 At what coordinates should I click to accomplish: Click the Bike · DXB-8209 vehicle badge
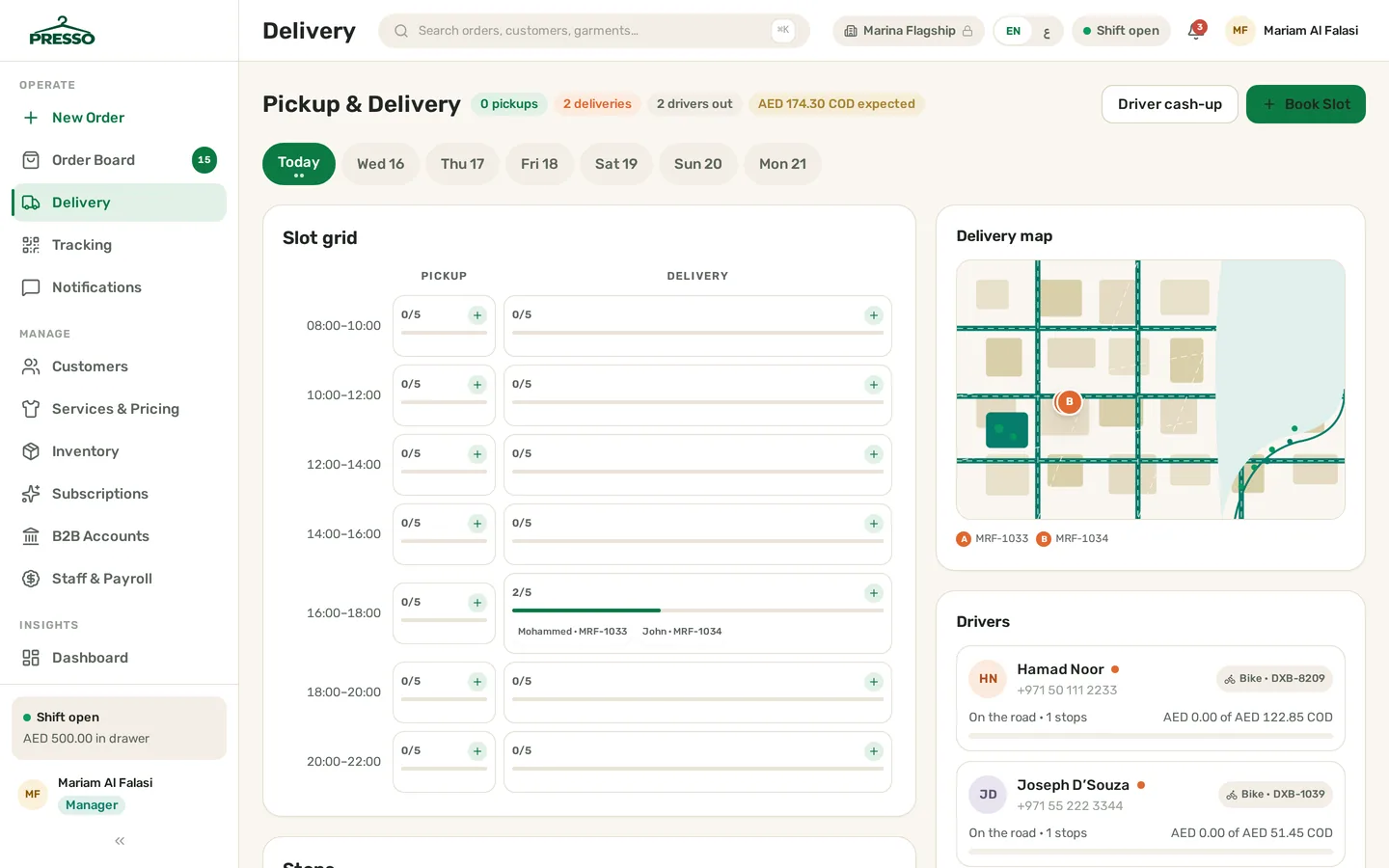coord(1274,679)
